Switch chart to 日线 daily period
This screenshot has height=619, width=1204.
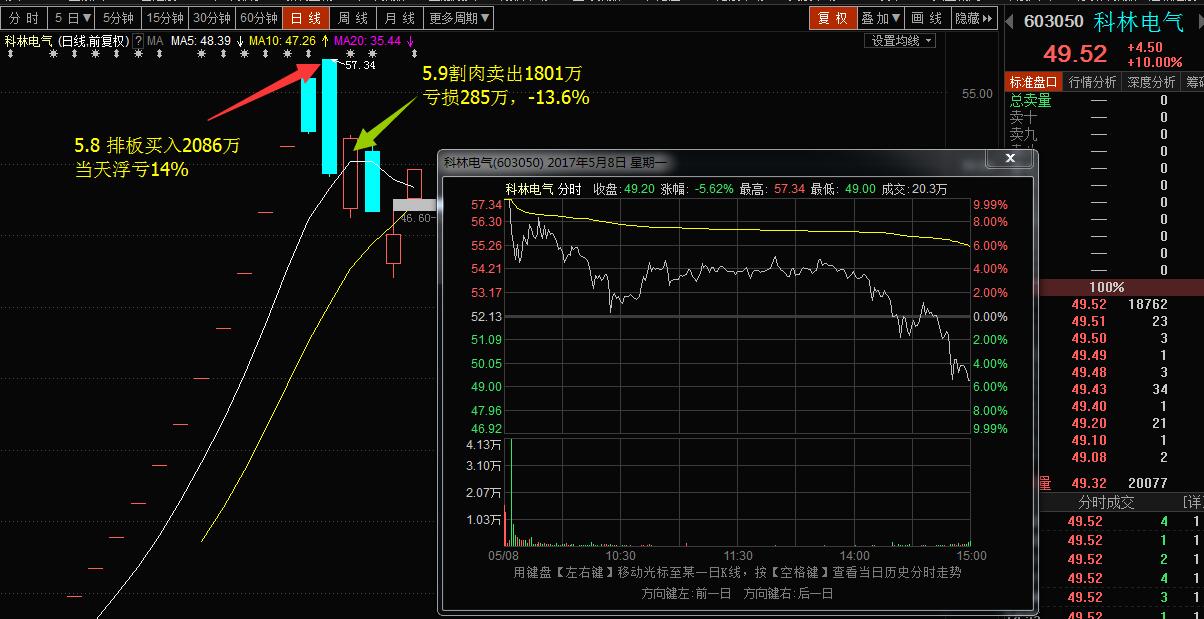[x=307, y=18]
